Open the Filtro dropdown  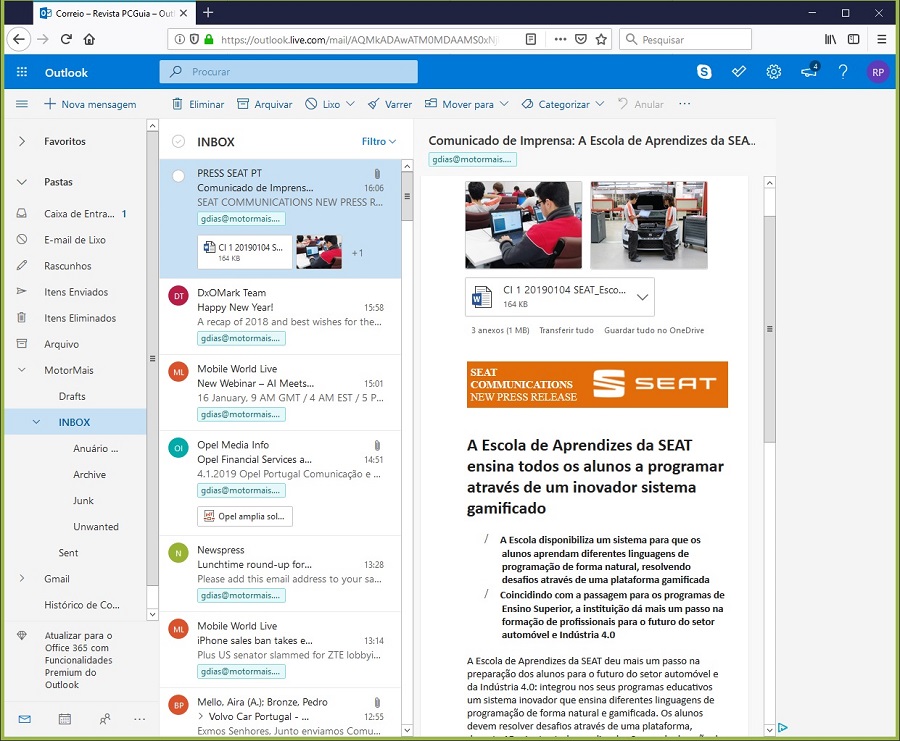(379, 142)
